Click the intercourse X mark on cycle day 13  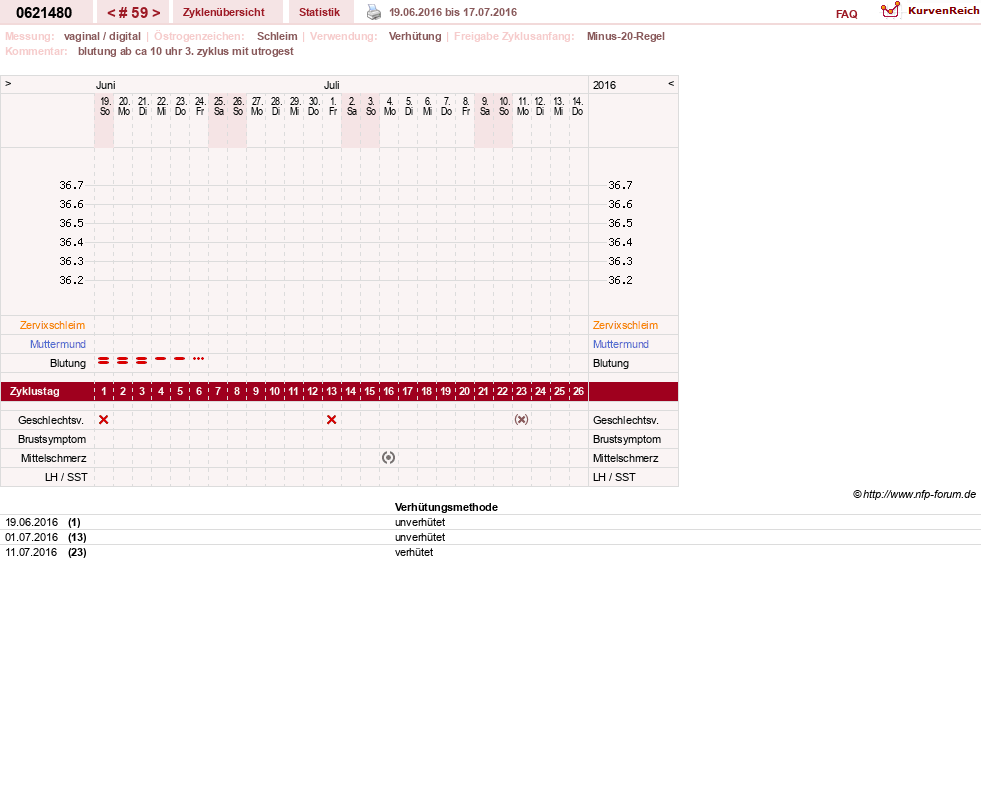pos(332,419)
